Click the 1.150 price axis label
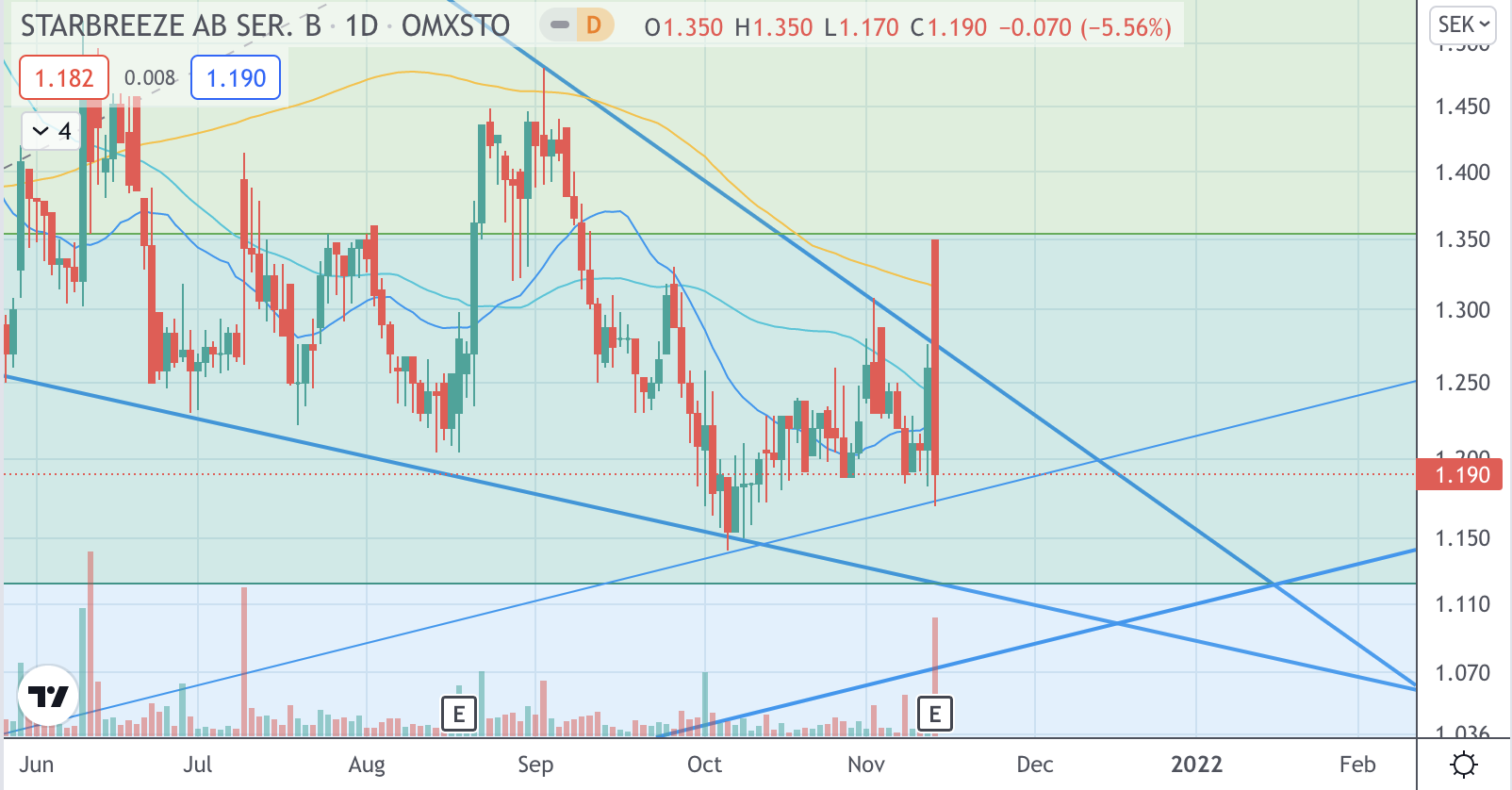 [1462, 538]
